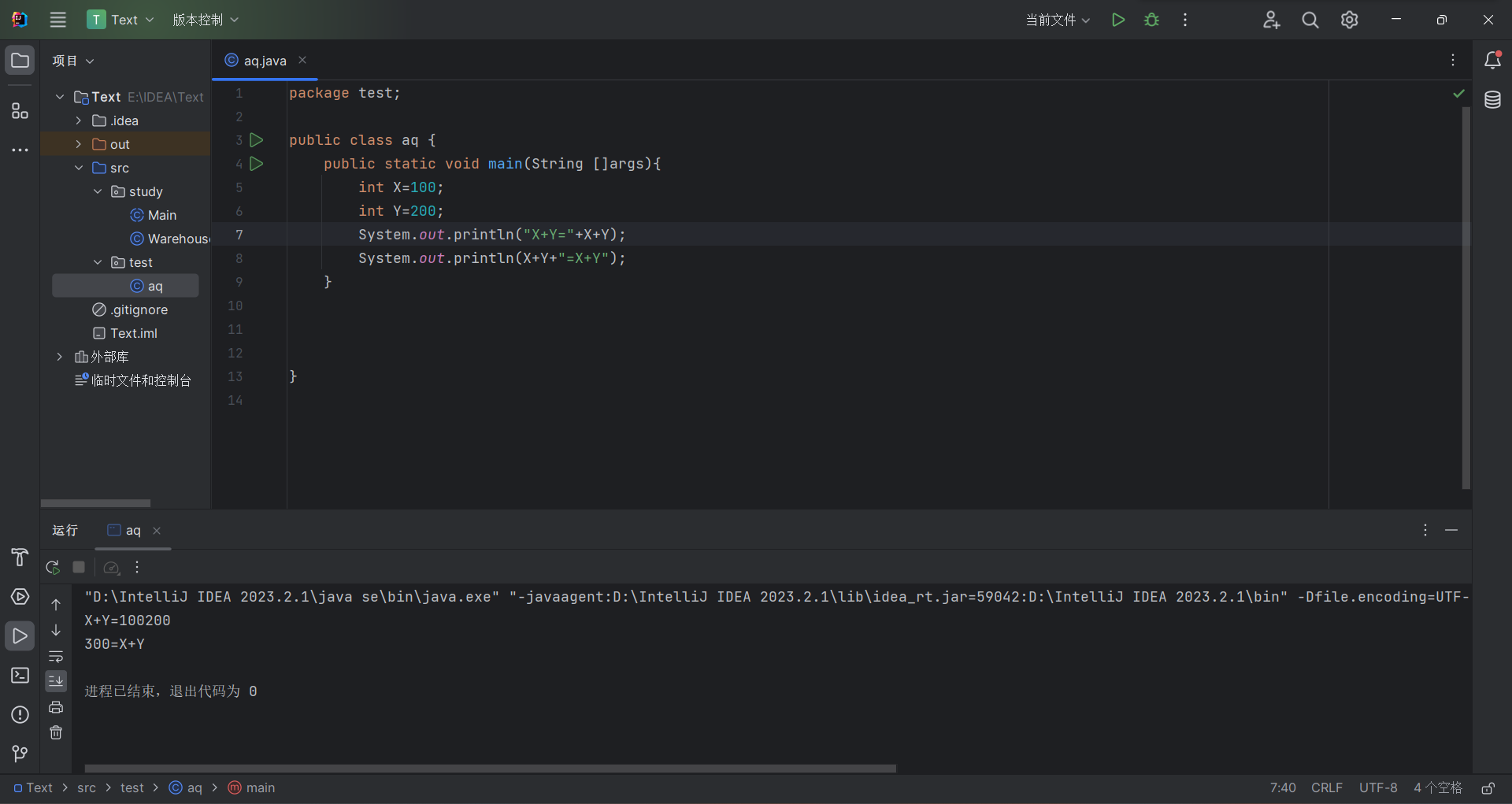Open 版本控制 dropdown
The width and height of the screenshot is (1512, 804).
pos(206,20)
